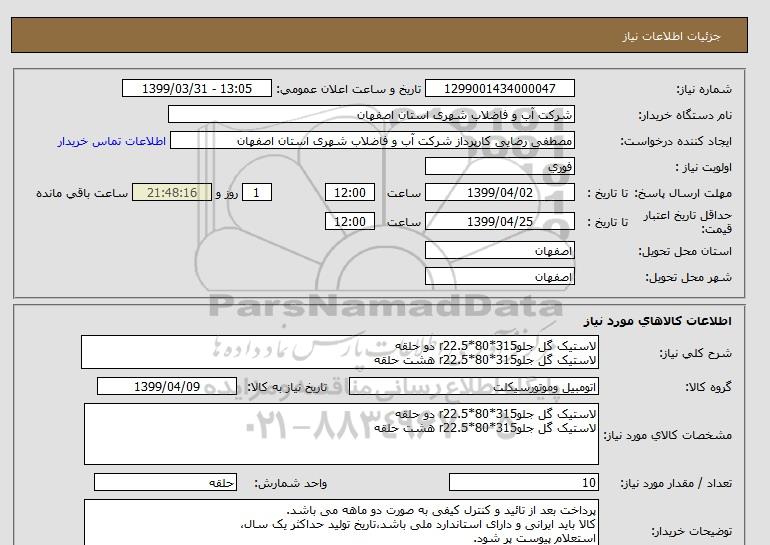This screenshot has width=770, height=545.
Task: Click the تعداد / مقدار مورد نیاز label
Action: 676,484
